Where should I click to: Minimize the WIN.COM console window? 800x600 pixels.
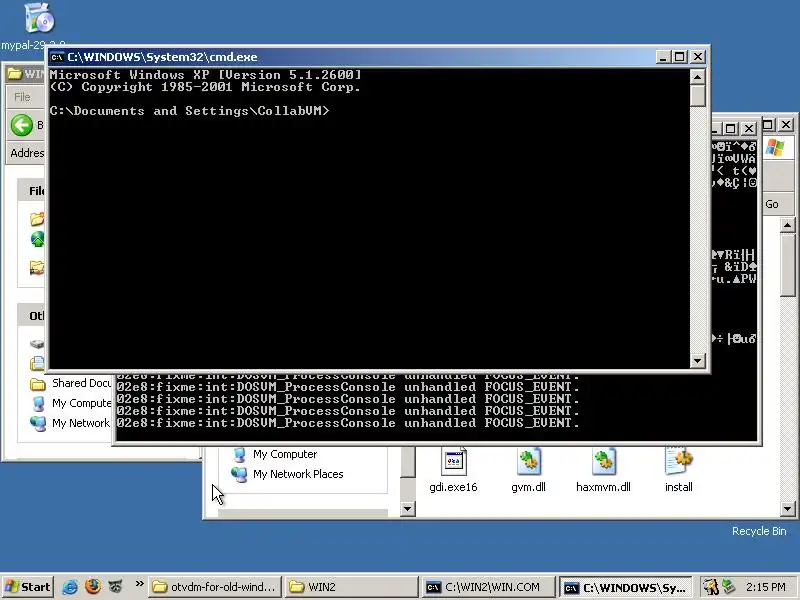click(x=716, y=128)
